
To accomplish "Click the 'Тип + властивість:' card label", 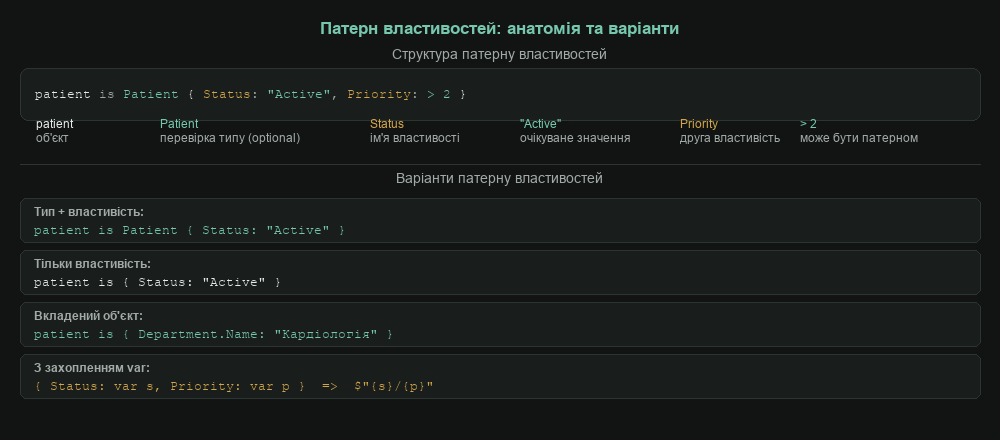I will tap(89, 212).
